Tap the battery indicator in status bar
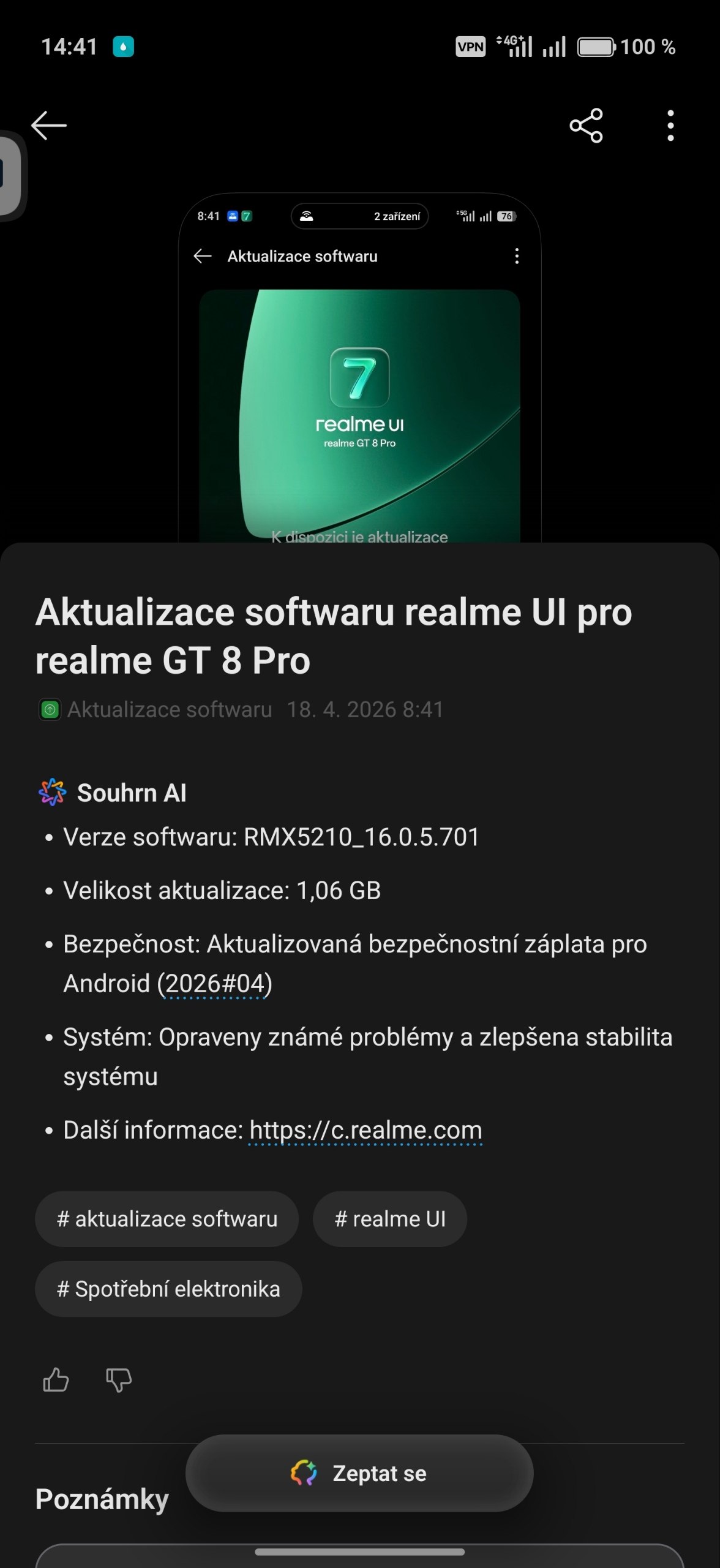The height and width of the screenshot is (1568, 720). 596,47
